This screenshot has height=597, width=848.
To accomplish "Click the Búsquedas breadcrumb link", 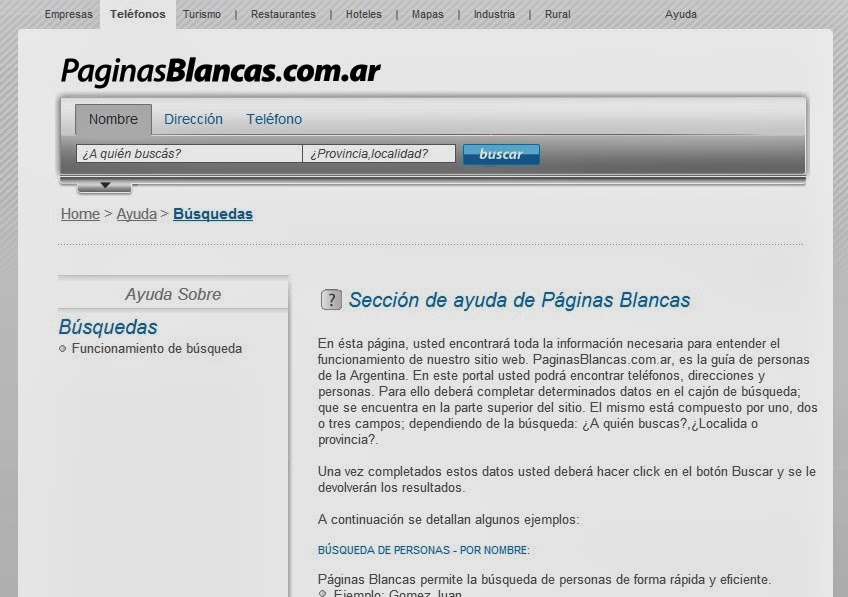I will 213,214.
